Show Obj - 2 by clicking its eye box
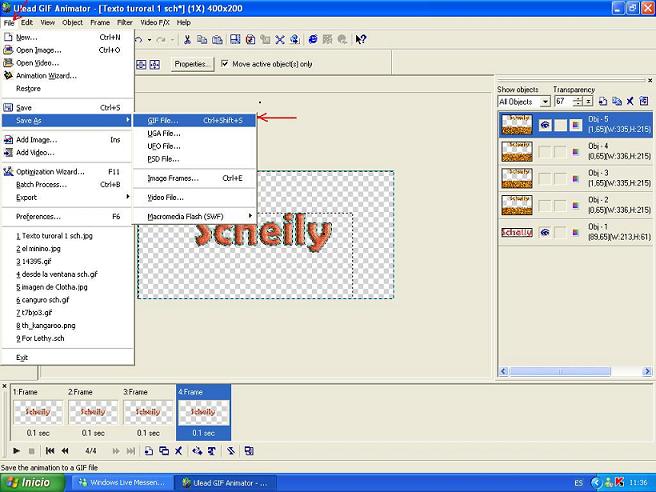656x492 pixels. (x=545, y=205)
